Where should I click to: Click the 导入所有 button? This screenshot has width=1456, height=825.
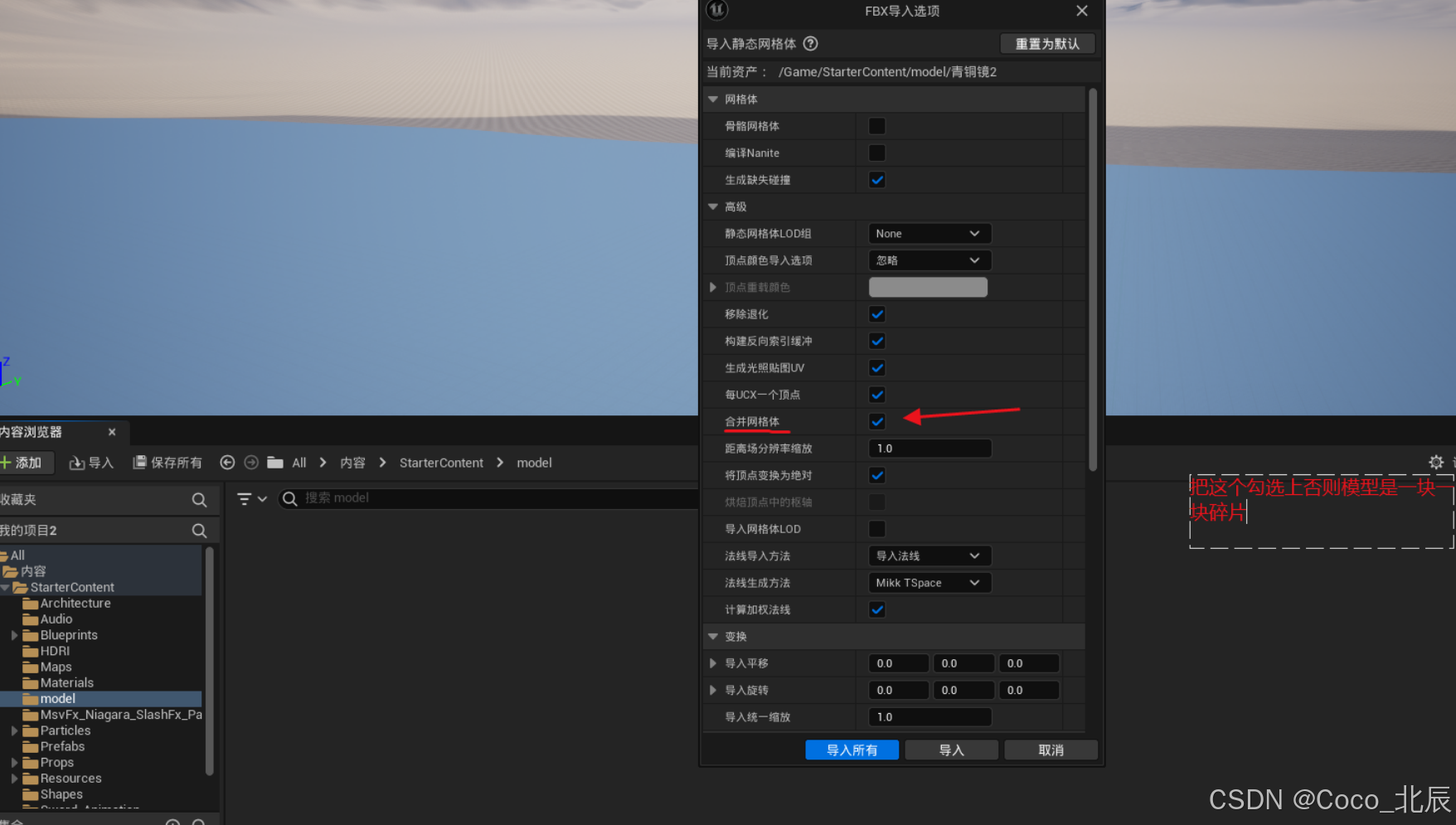point(852,750)
